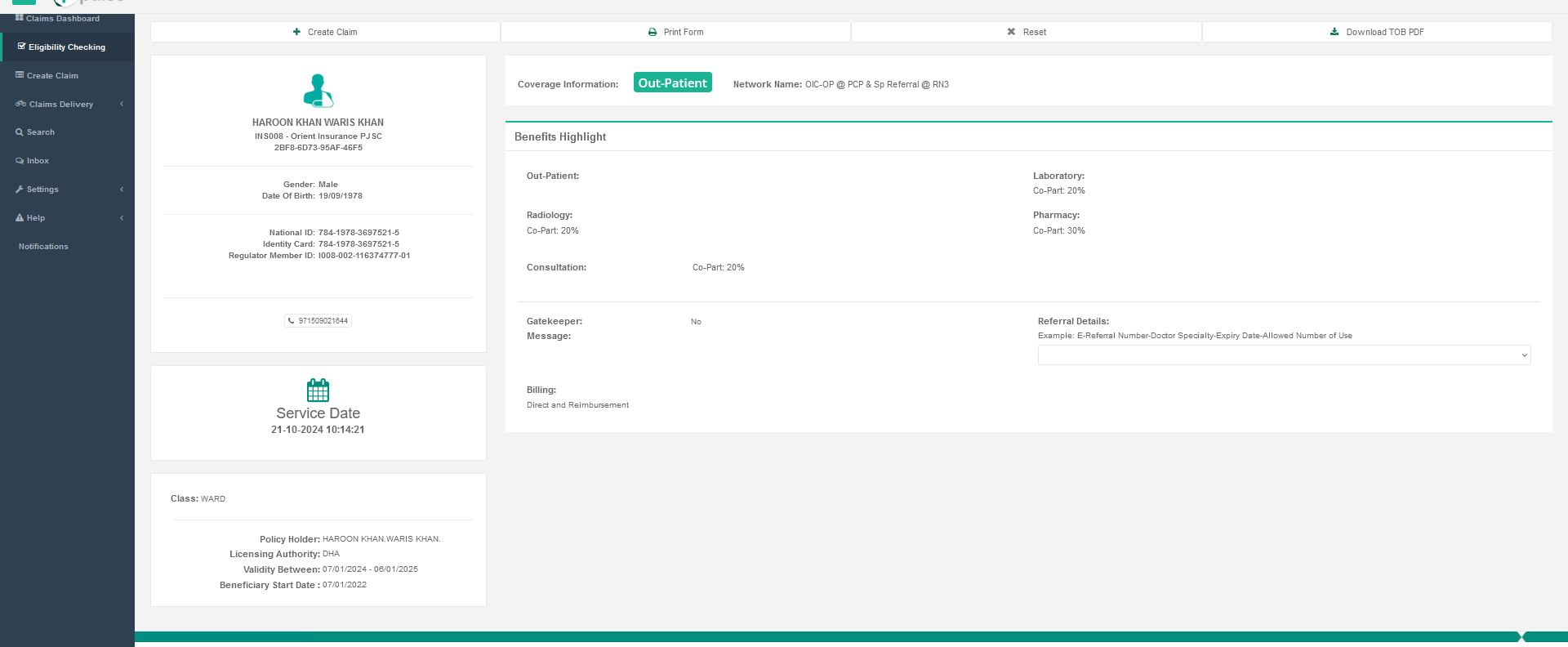
Task: Click the download icon for TOB PDF
Action: pos(1334,32)
